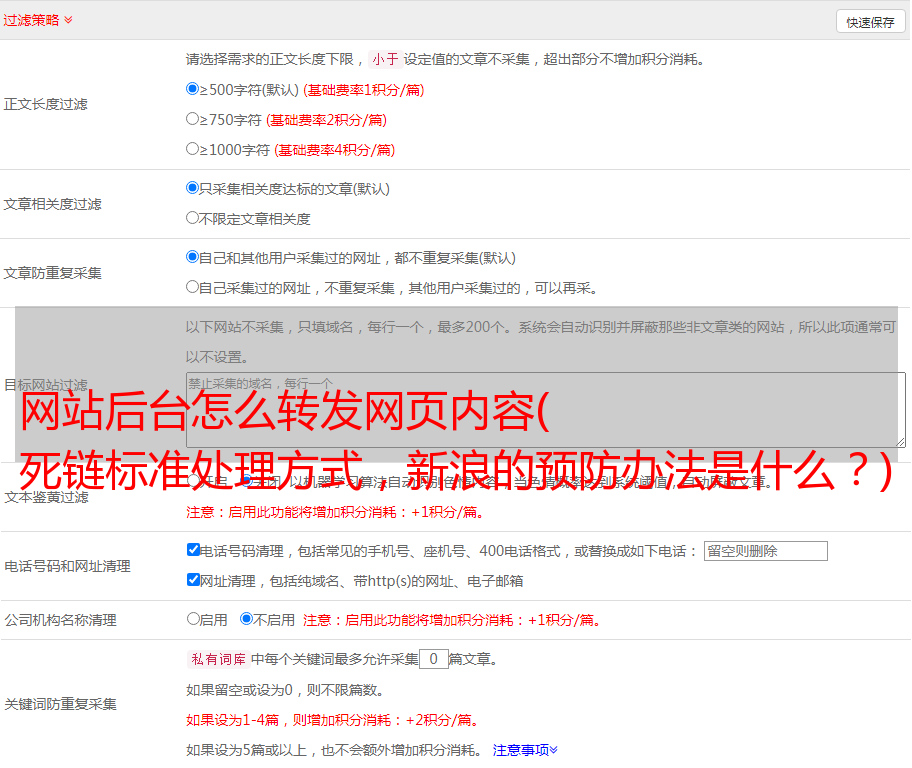Select the ≥500字符(默认) radio option
This screenshot has width=912, height=768.
click(x=192, y=89)
